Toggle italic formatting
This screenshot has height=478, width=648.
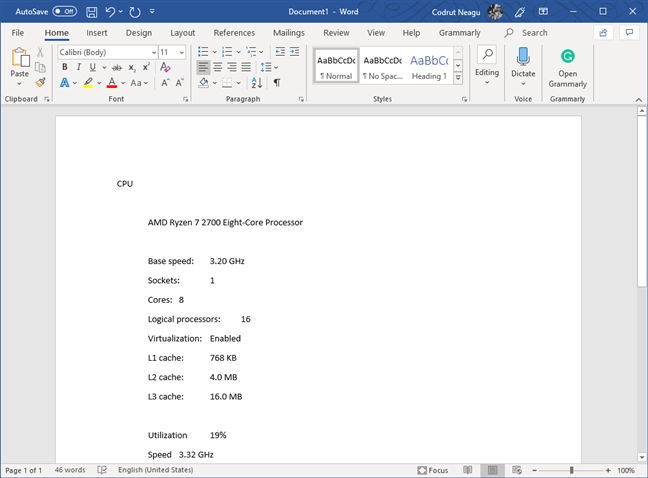79,67
